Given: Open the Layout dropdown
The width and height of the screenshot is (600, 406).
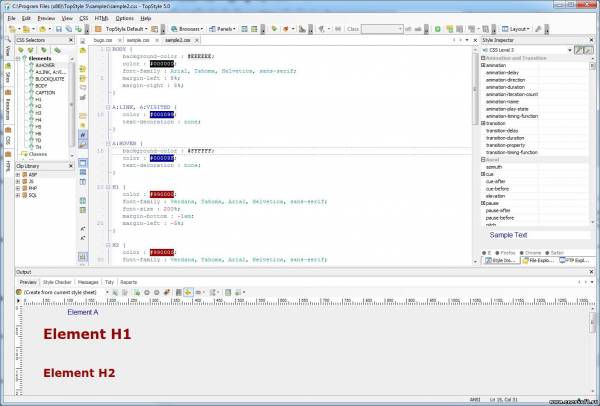Looking at the screenshot, I should 516,29.
